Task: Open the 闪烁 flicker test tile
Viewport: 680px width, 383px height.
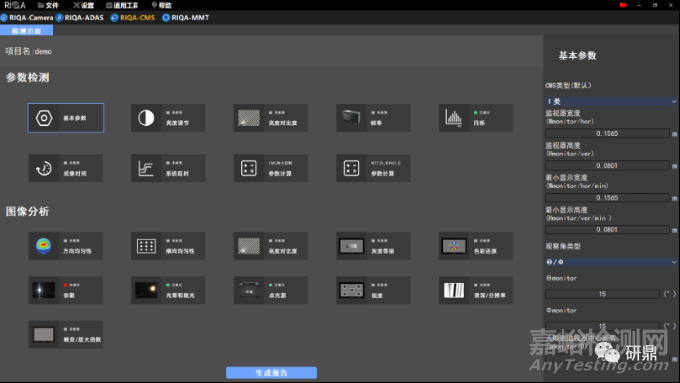Action: point(476,118)
